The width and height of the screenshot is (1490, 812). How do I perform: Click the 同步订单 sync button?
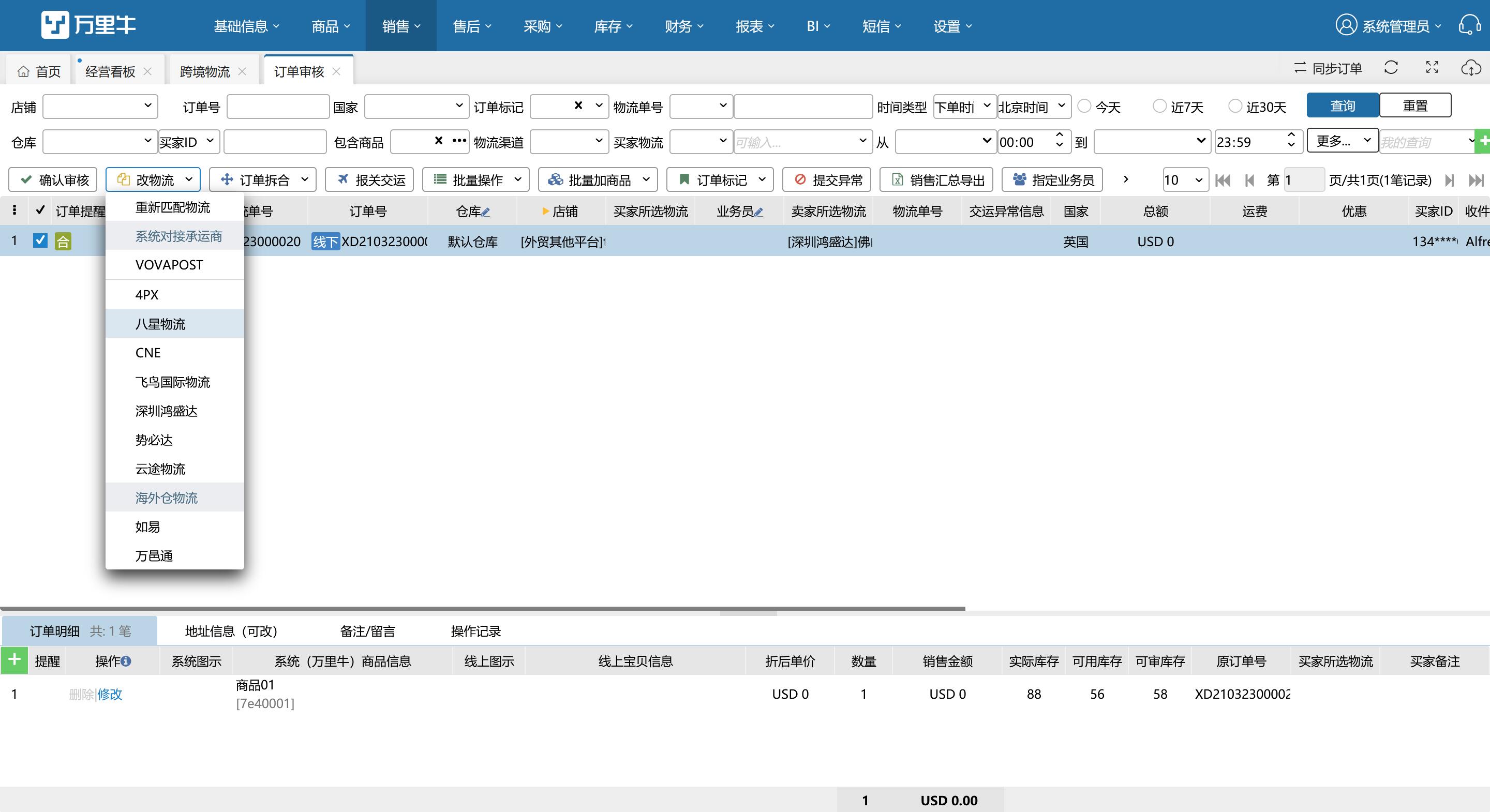coord(1328,68)
